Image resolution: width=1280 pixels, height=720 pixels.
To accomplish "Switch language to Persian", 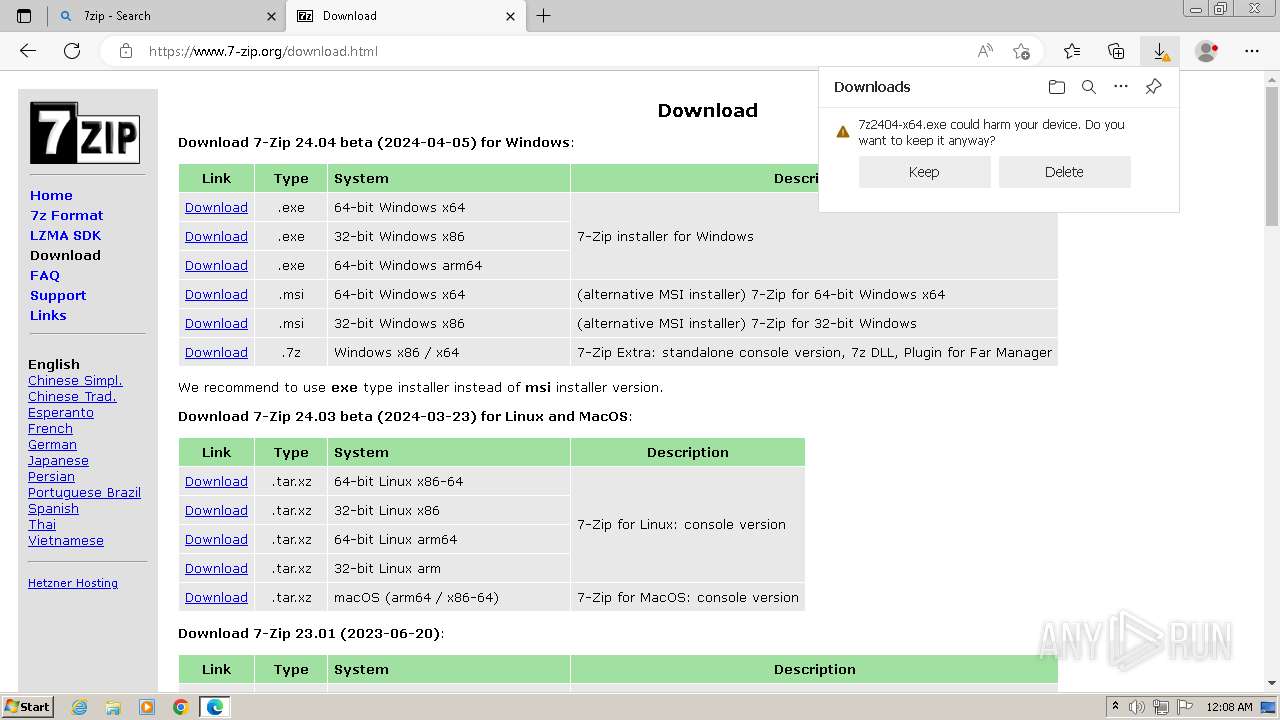I will [x=51, y=477].
